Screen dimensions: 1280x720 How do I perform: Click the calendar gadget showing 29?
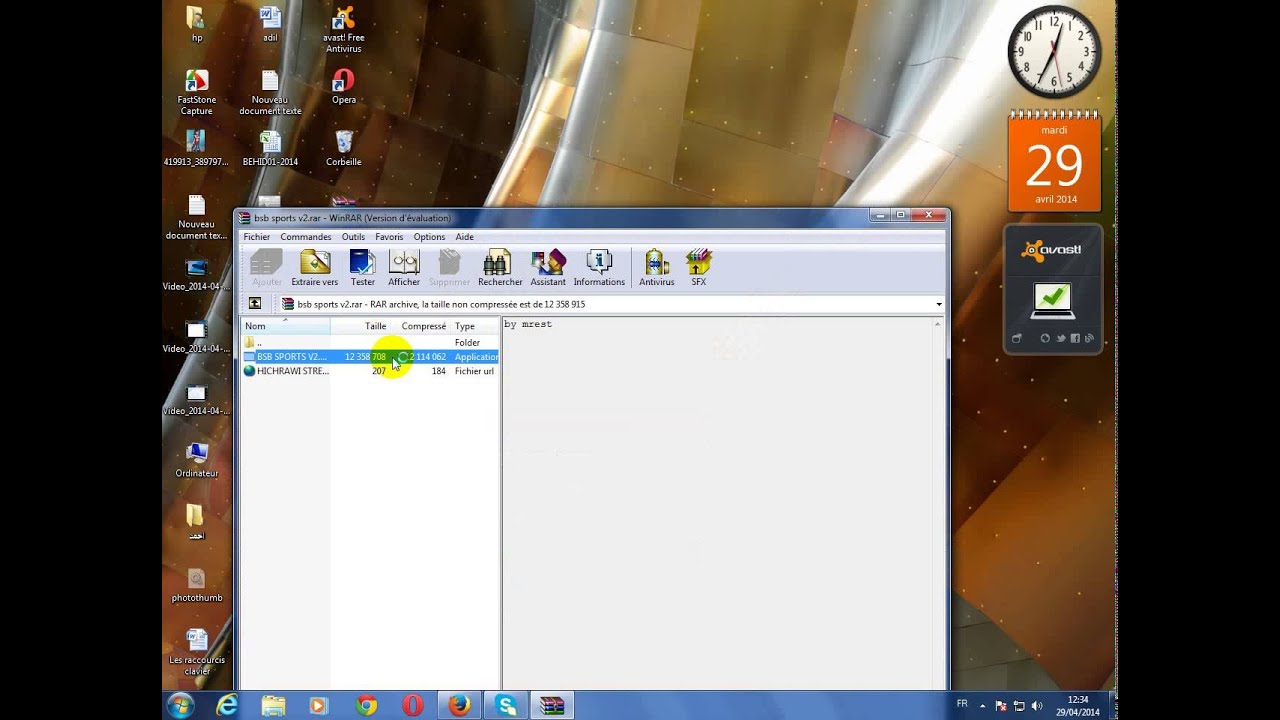pos(1054,163)
